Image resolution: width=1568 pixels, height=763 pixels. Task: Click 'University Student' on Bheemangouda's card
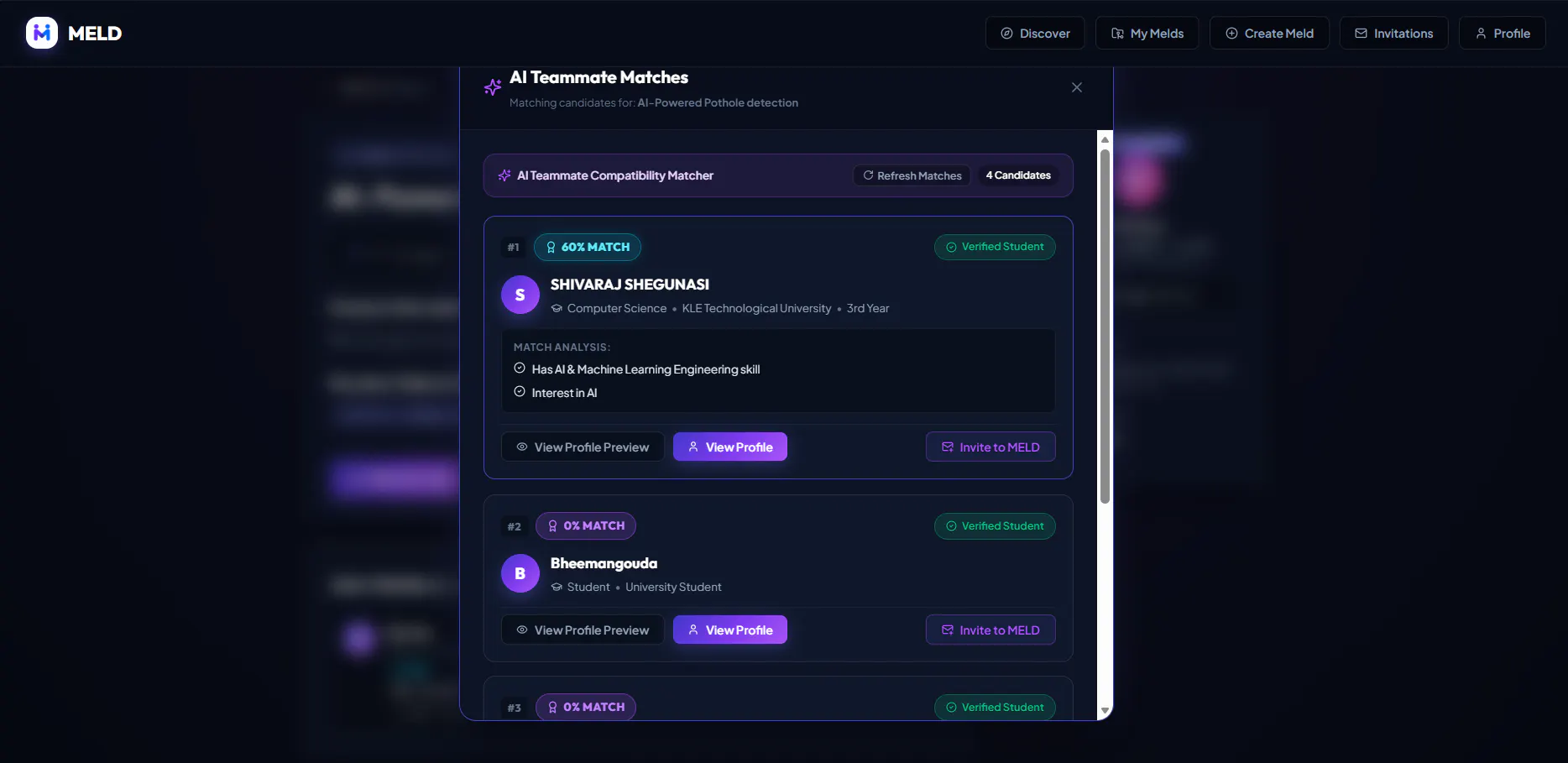click(x=673, y=587)
